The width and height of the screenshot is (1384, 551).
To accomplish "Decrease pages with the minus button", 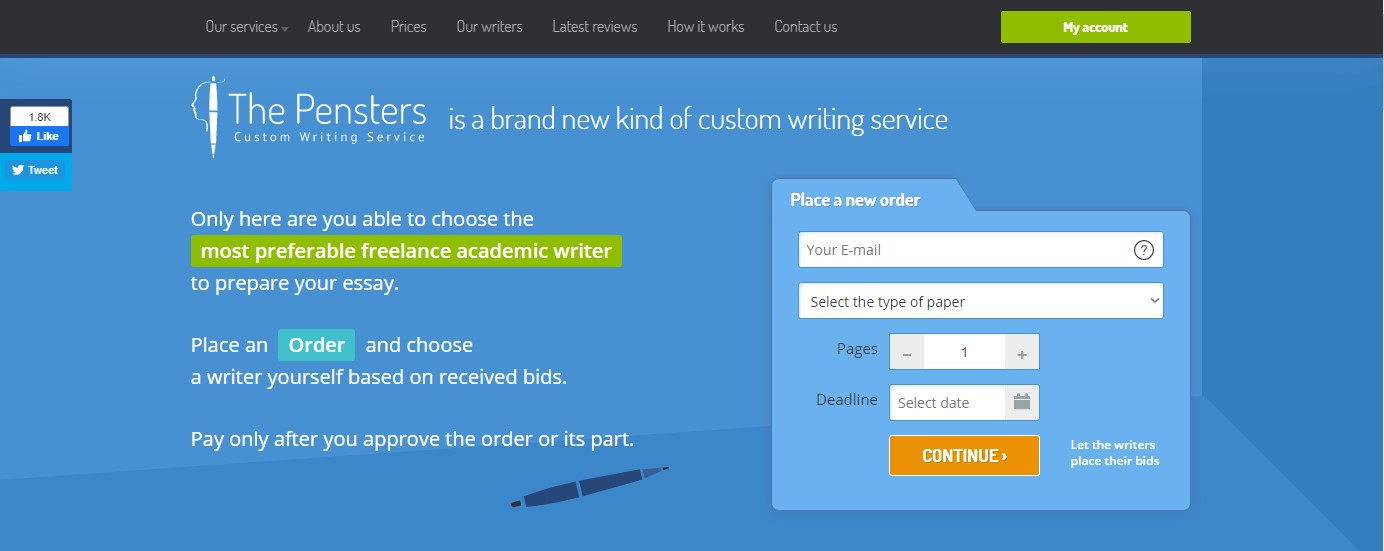I will 907,352.
